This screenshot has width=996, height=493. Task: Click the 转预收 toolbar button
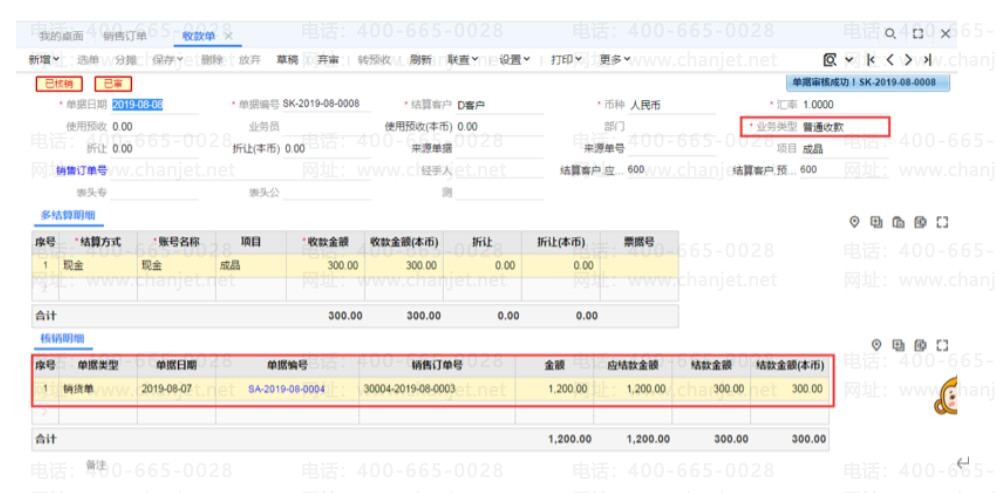pyautogui.click(x=374, y=60)
